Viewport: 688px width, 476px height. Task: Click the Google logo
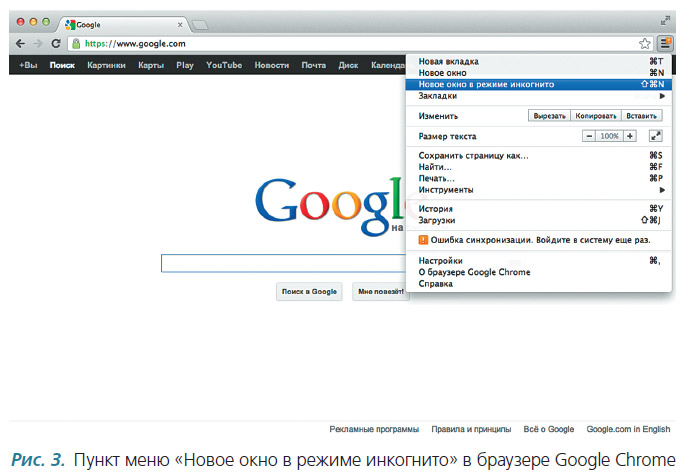[x=330, y=205]
